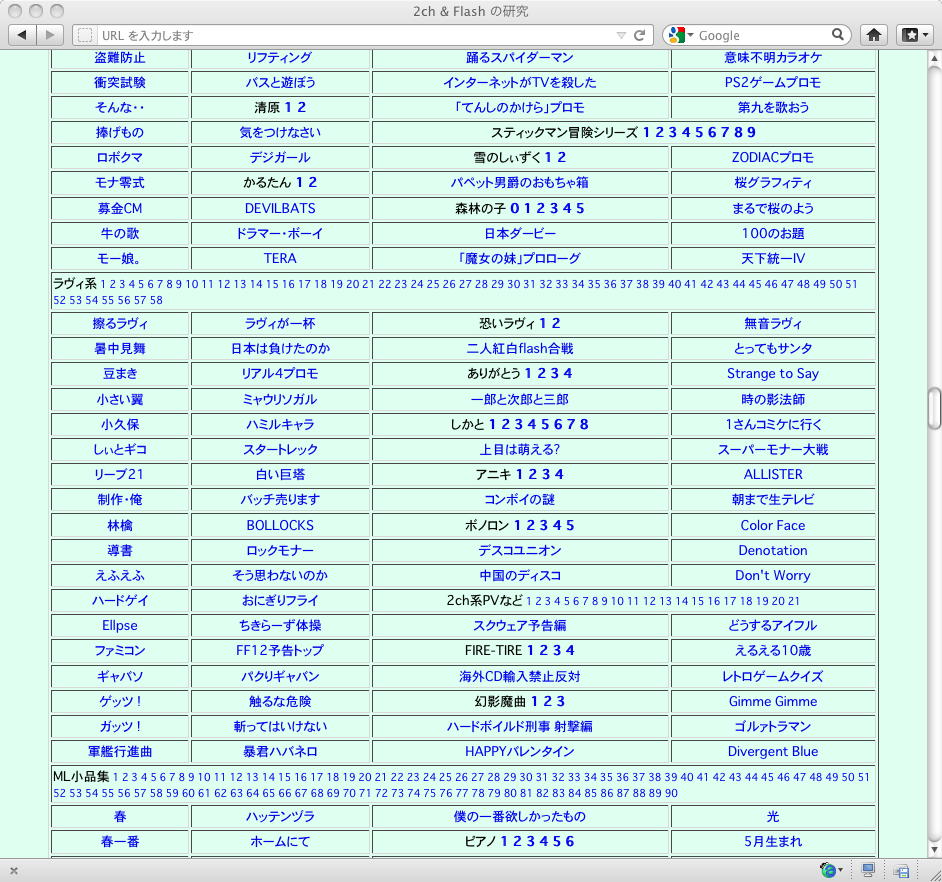This screenshot has width=942, height=882.
Task: Open FIRE-TIRE part 2 link
Action: tap(543, 650)
